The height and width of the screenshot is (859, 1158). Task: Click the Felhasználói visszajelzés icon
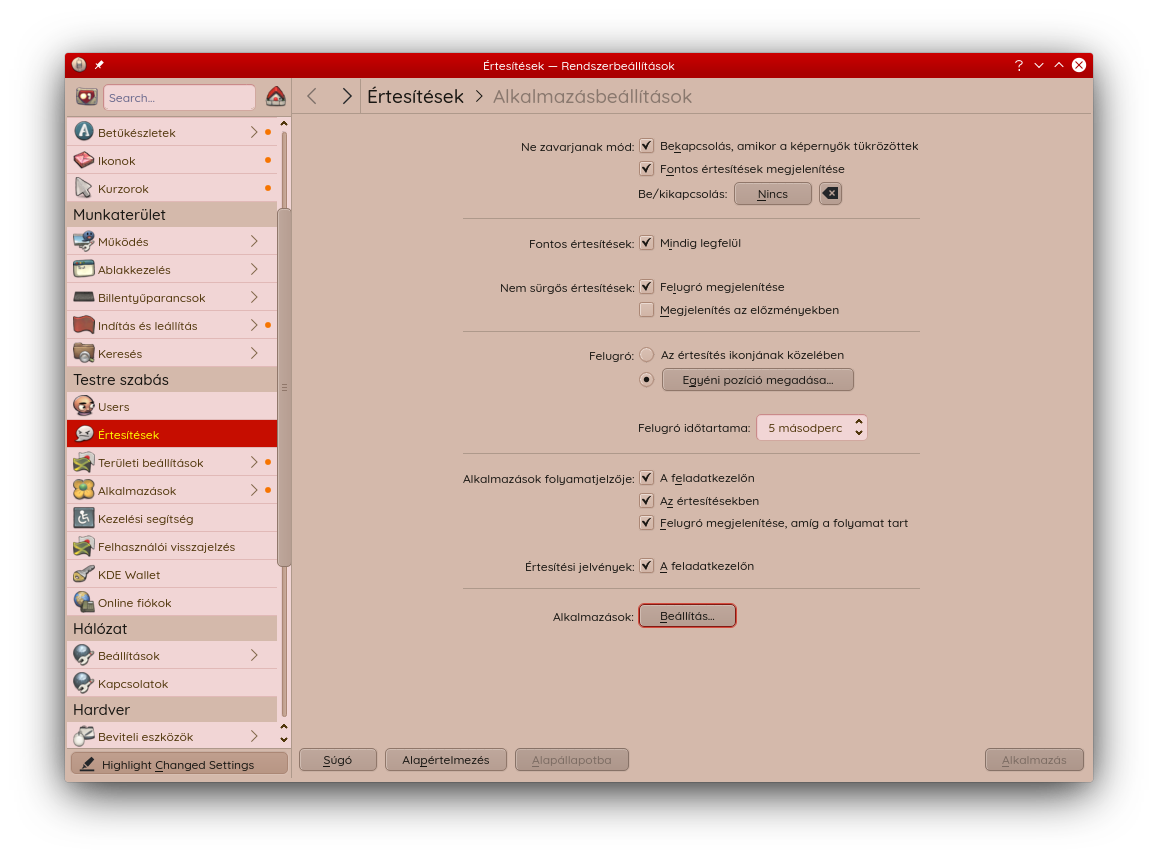[83, 546]
